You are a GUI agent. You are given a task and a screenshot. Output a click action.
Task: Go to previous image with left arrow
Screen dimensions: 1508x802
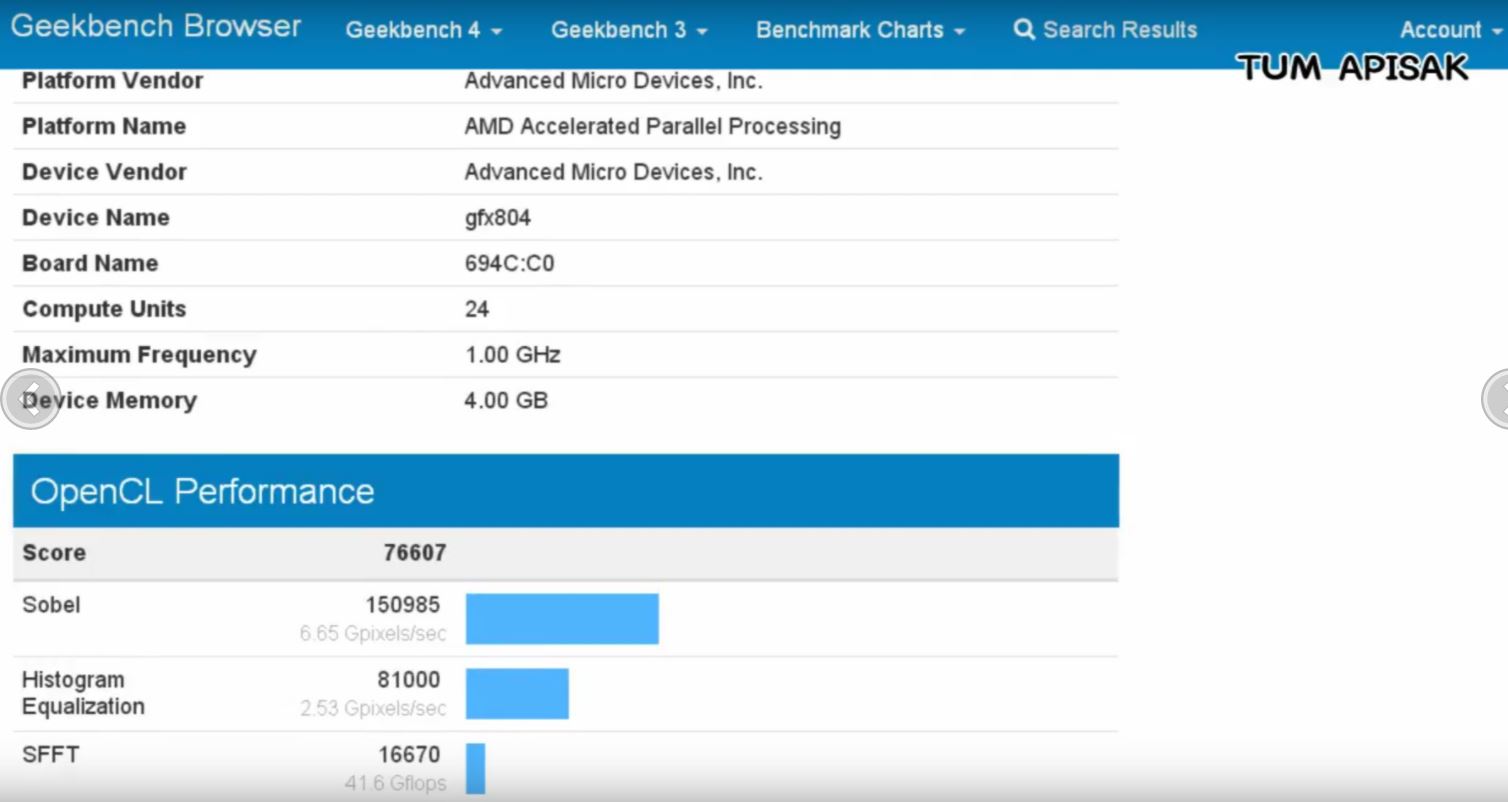[x=30, y=399]
